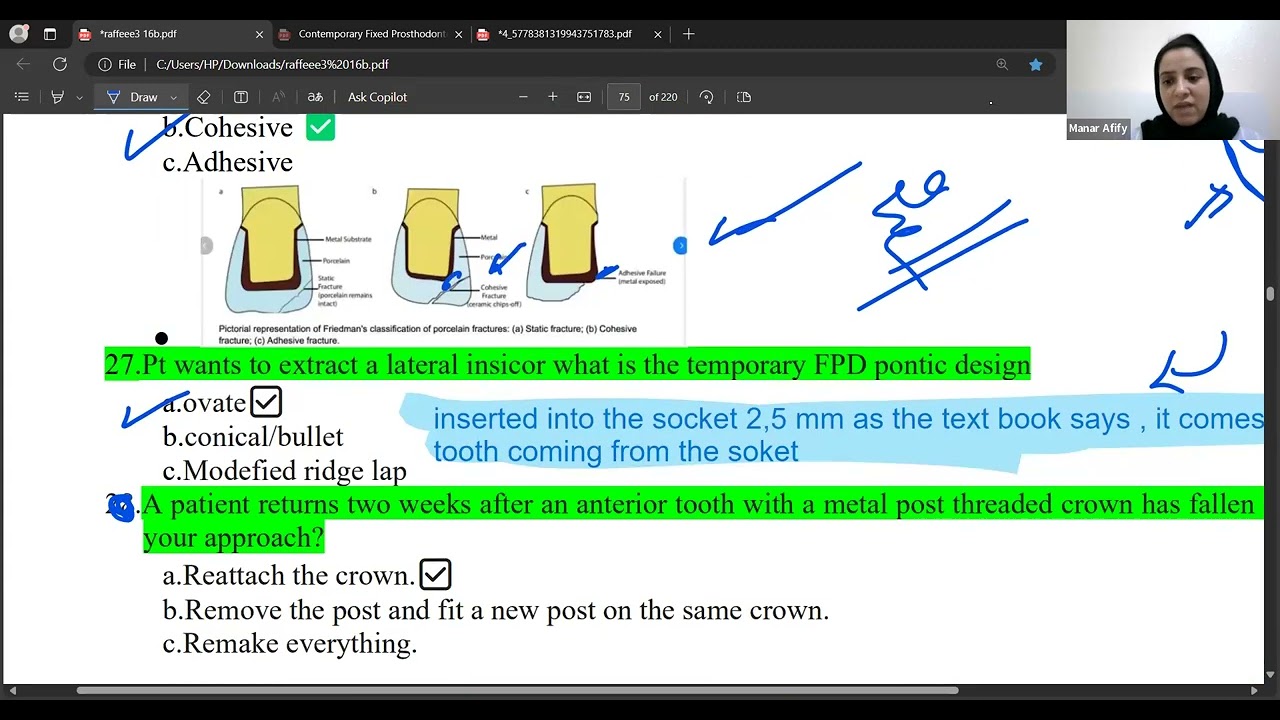Refresh the current page

pyautogui.click(x=60, y=64)
